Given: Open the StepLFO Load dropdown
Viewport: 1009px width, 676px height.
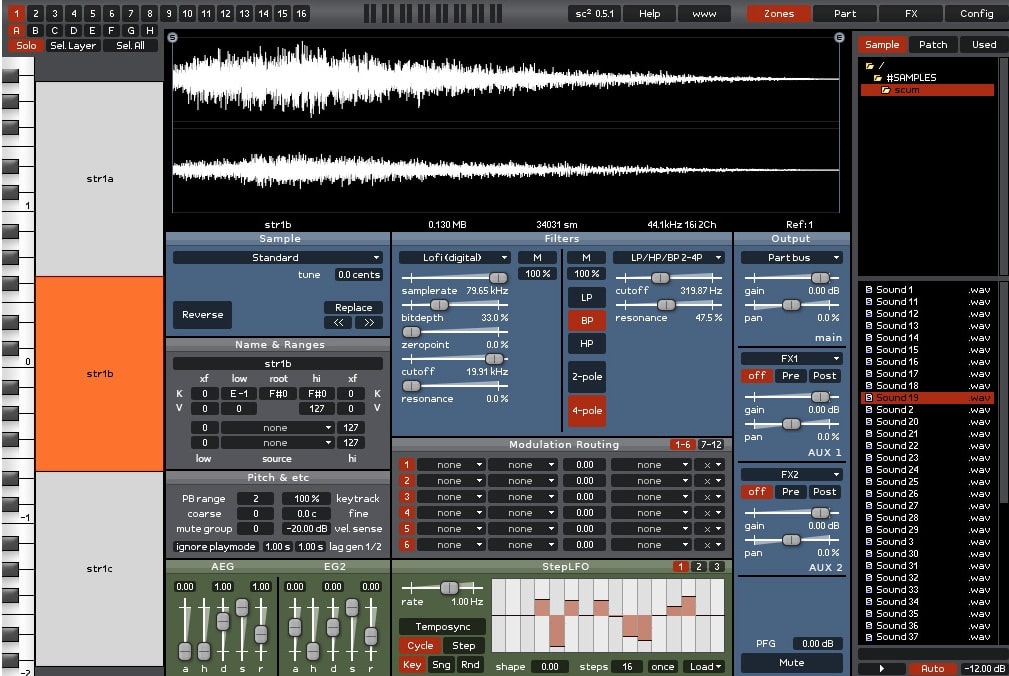Looking at the screenshot, I should click(703, 665).
